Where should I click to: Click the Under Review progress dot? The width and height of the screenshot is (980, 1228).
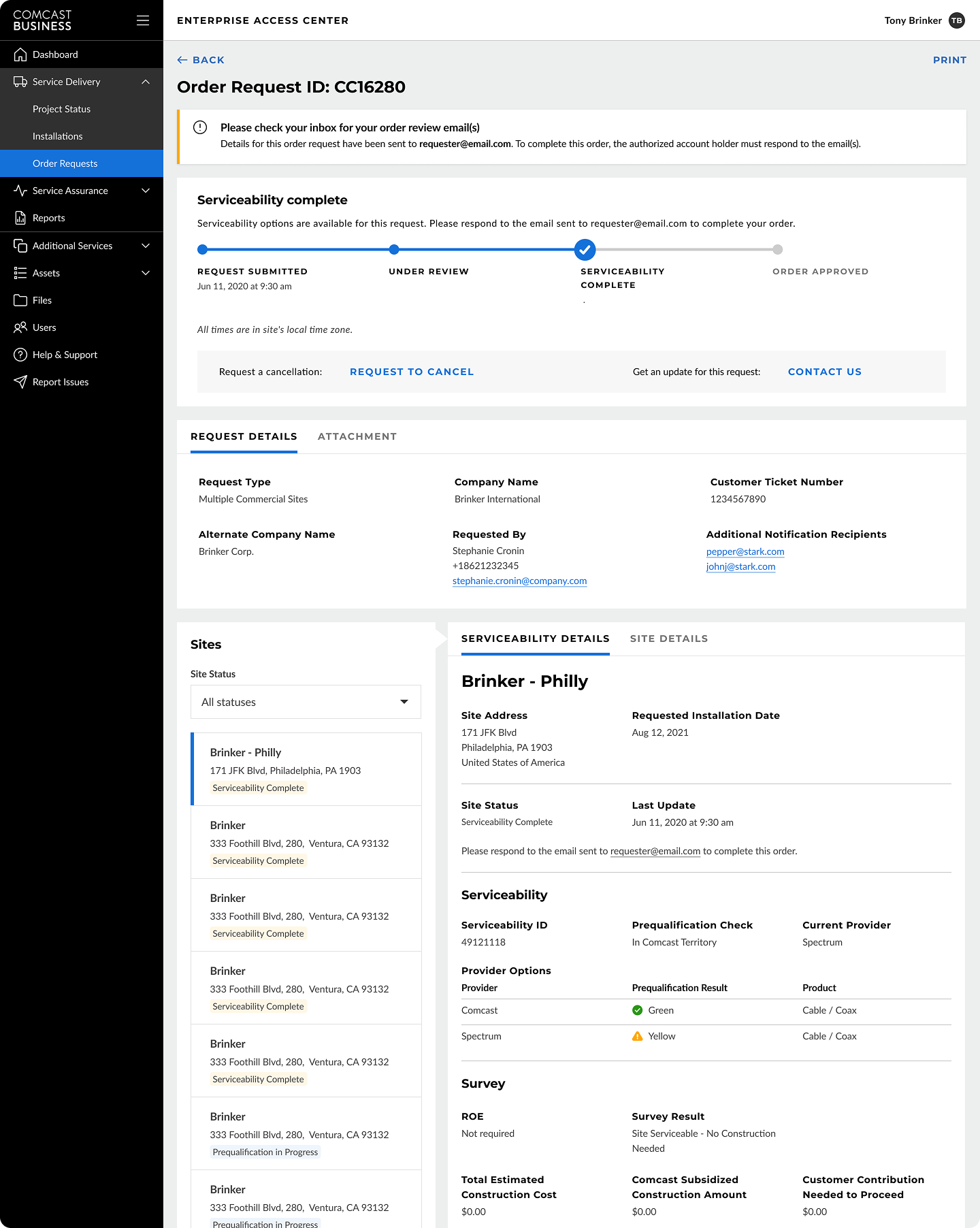tap(394, 250)
